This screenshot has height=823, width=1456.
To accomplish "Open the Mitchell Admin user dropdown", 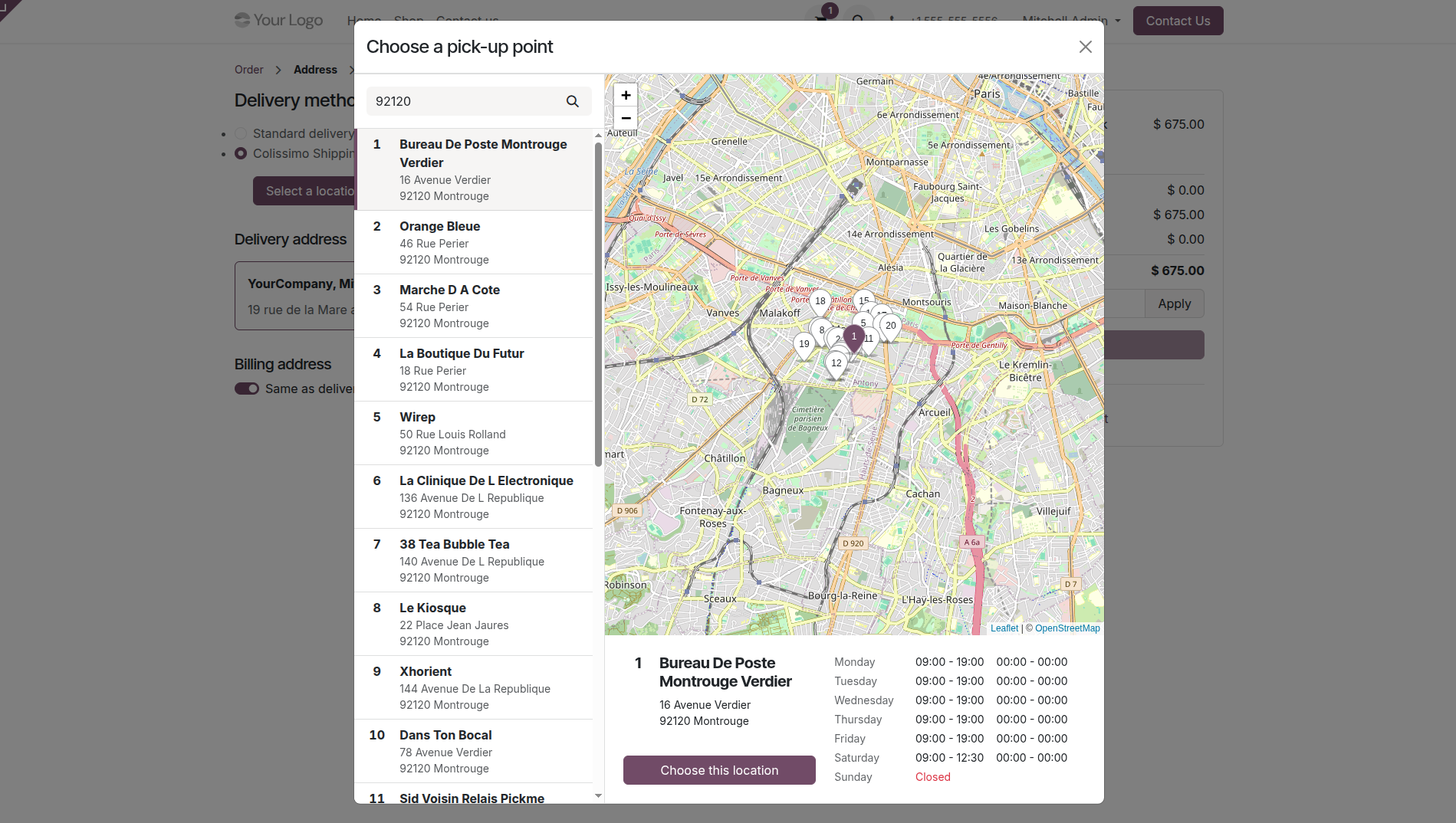I will 1071,21.
